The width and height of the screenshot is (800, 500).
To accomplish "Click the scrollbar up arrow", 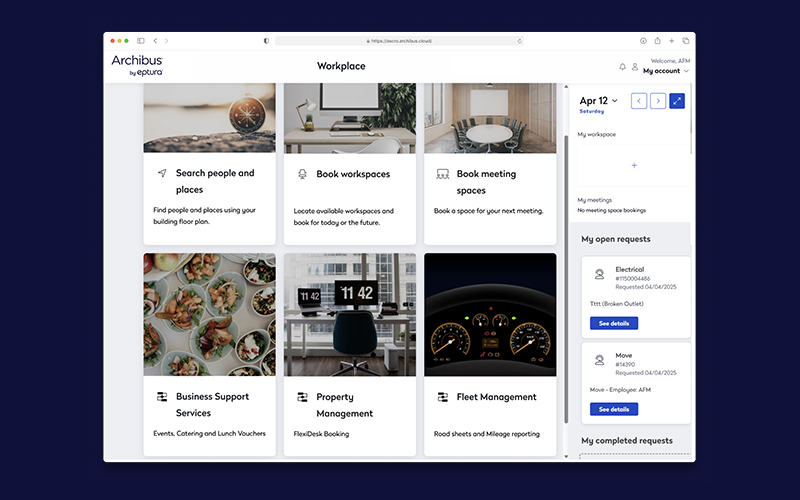I will point(566,87).
